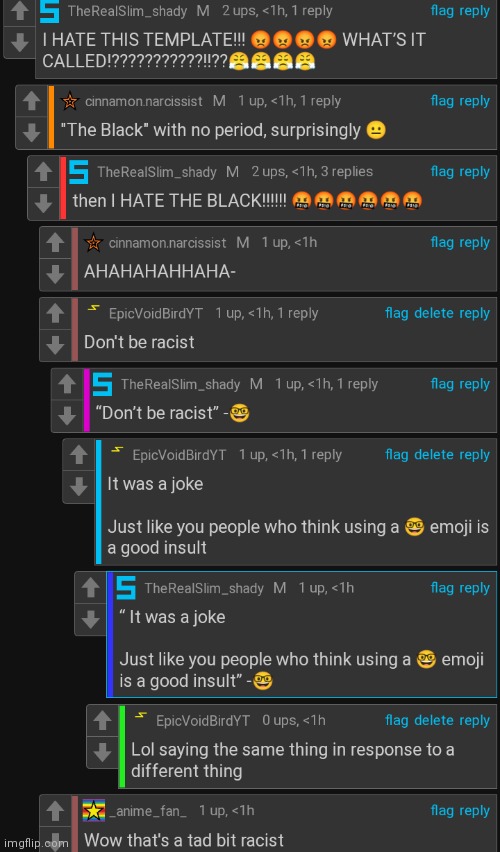
Task: Upvote the "Lol saying the same thing" comment
Action: 103,721
